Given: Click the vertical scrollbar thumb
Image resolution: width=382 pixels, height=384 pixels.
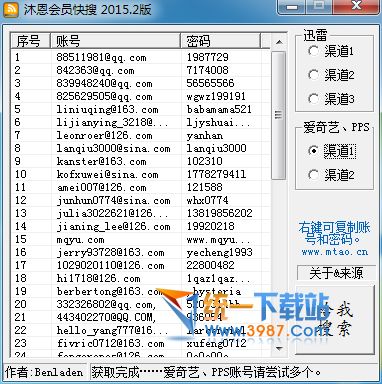Looking at the screenshot, I should coord(279,115).
